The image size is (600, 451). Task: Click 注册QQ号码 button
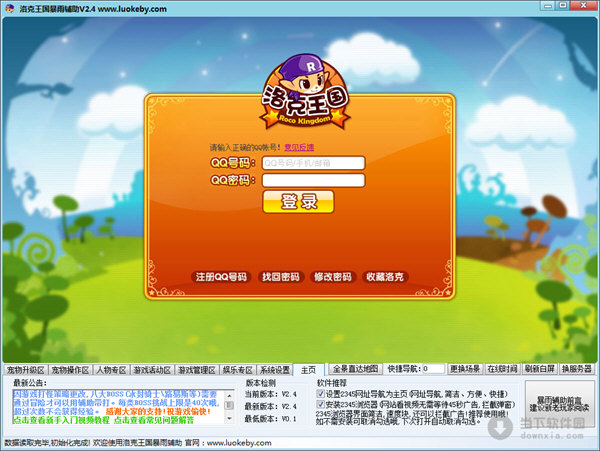pos(221,277)
